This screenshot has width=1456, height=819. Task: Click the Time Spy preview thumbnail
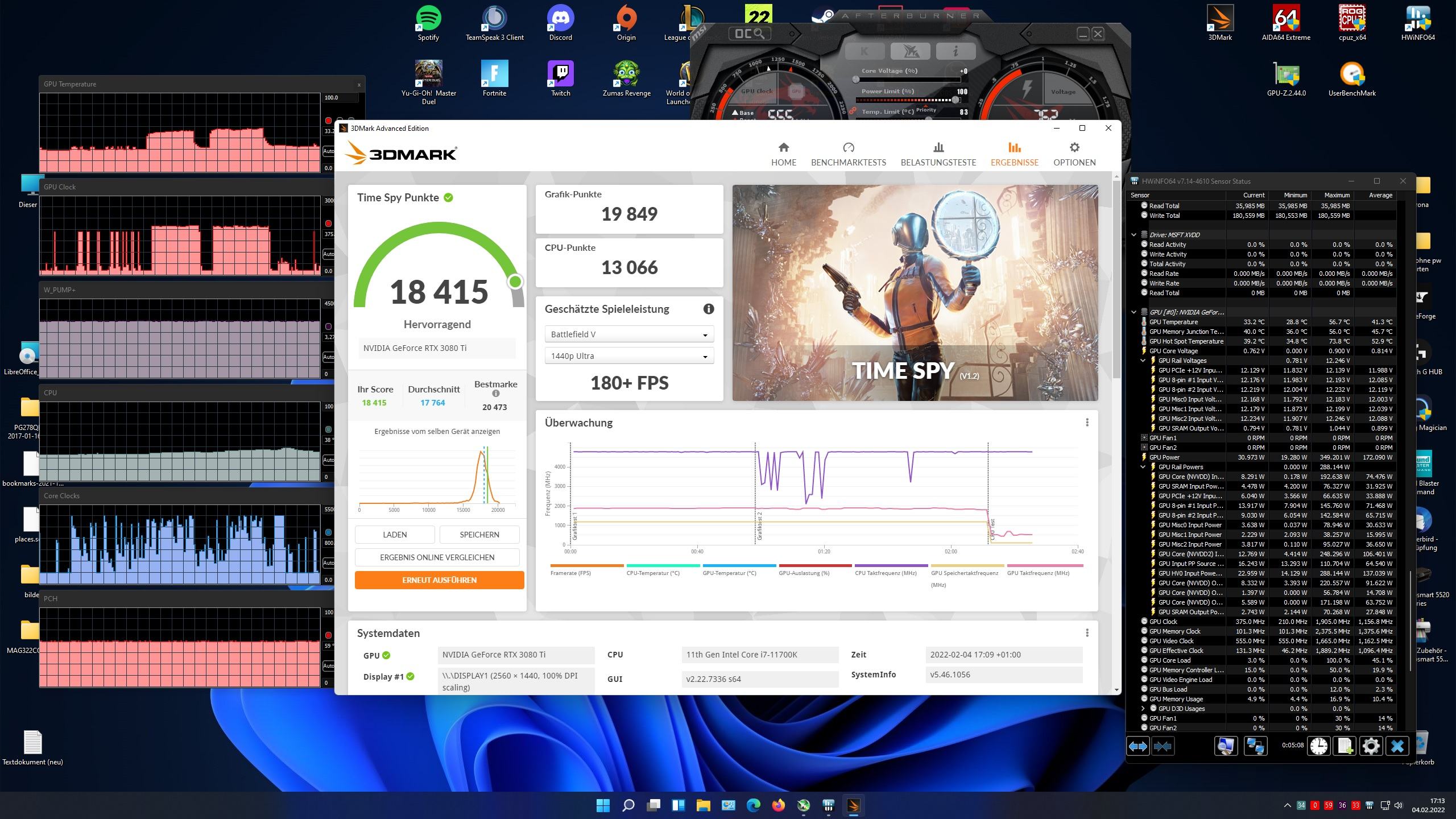[x=915, y=293]
